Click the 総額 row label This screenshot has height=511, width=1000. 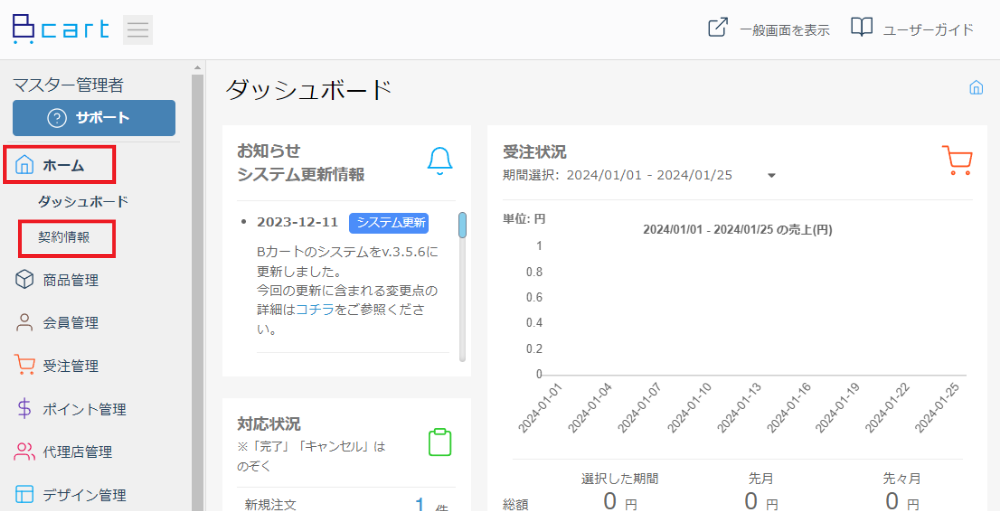point(516,505)
